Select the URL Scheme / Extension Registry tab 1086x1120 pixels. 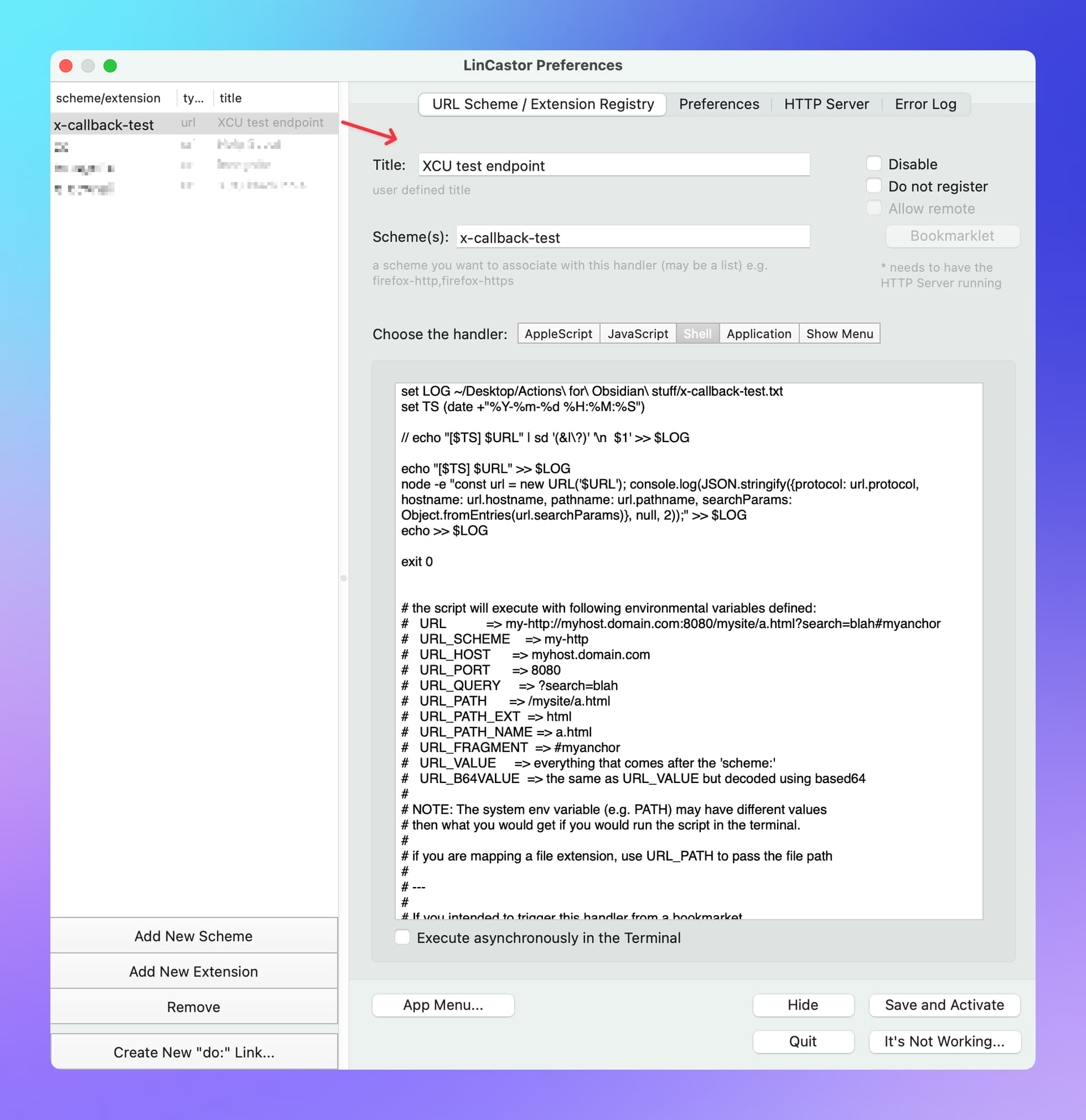pos(542,104)
